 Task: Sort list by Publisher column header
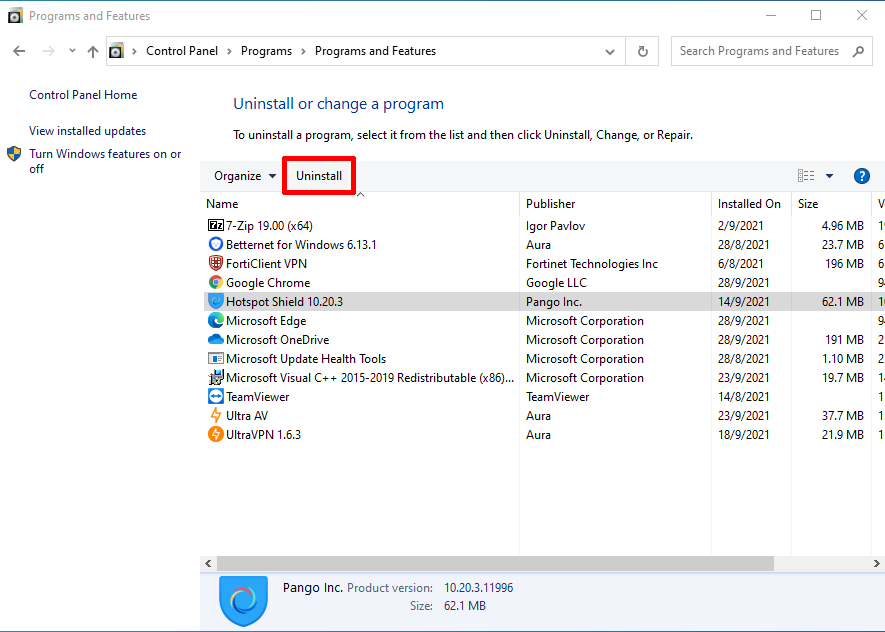(615, 204)
